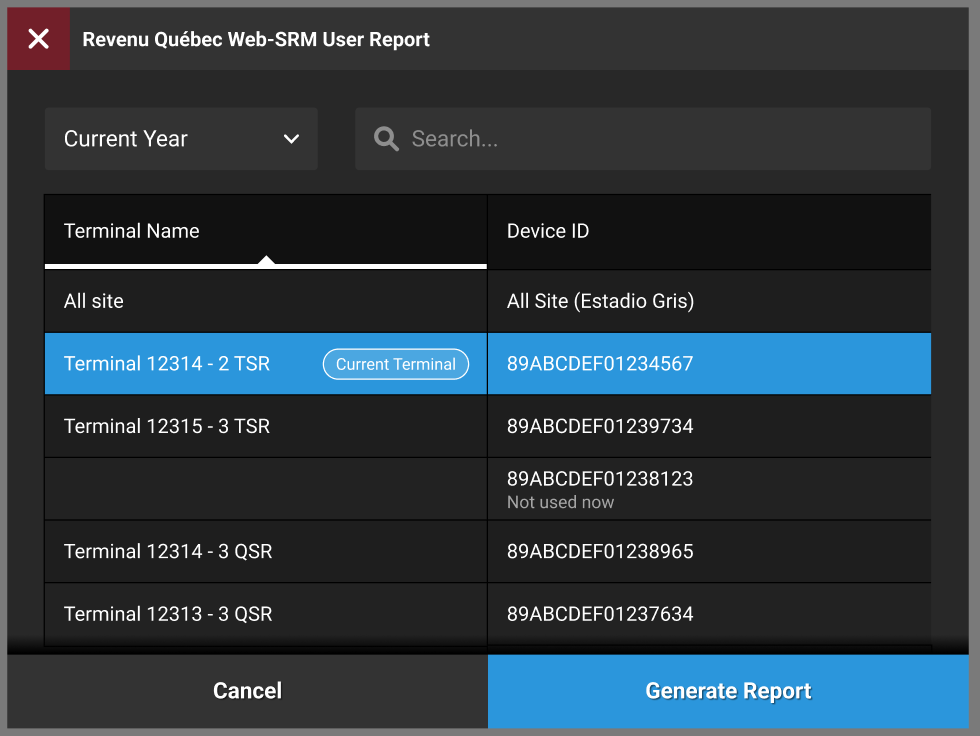This screenshot has height=736, width=980.
Task: Click the magnifying glass search icon
Action: 386,139
